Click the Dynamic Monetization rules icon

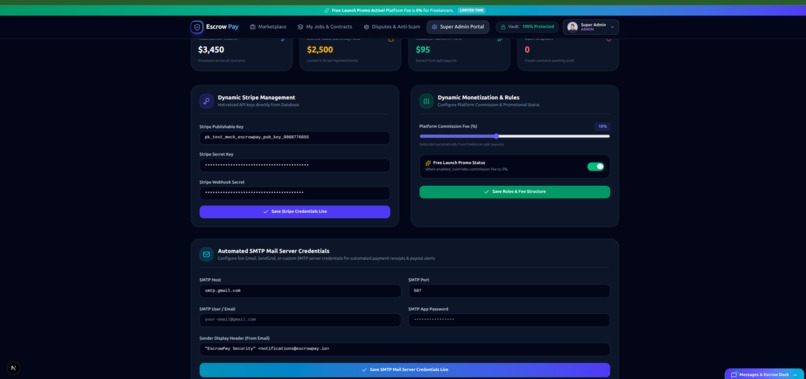[426, 101]
